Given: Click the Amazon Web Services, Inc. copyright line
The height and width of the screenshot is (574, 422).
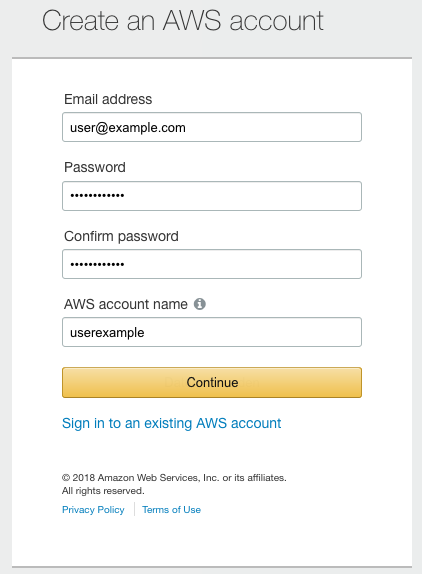Looking at the screenshot, I should pos(174,478).
